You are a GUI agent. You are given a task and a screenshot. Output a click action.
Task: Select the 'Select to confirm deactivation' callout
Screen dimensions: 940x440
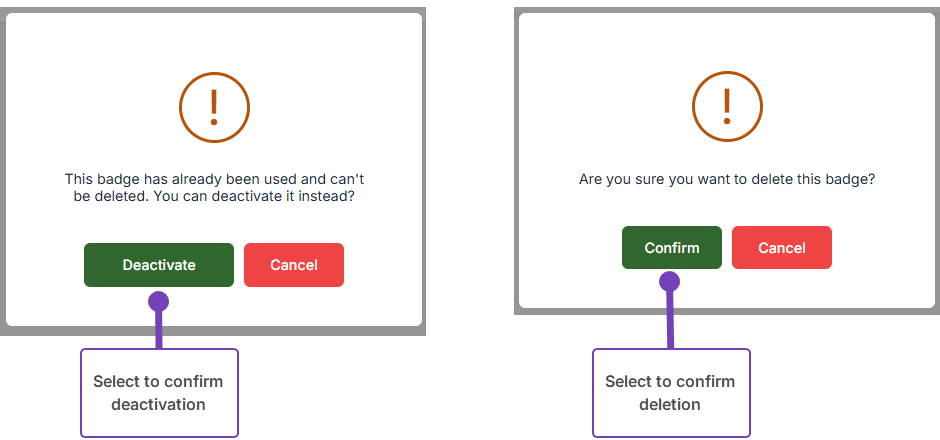[158, 393]
